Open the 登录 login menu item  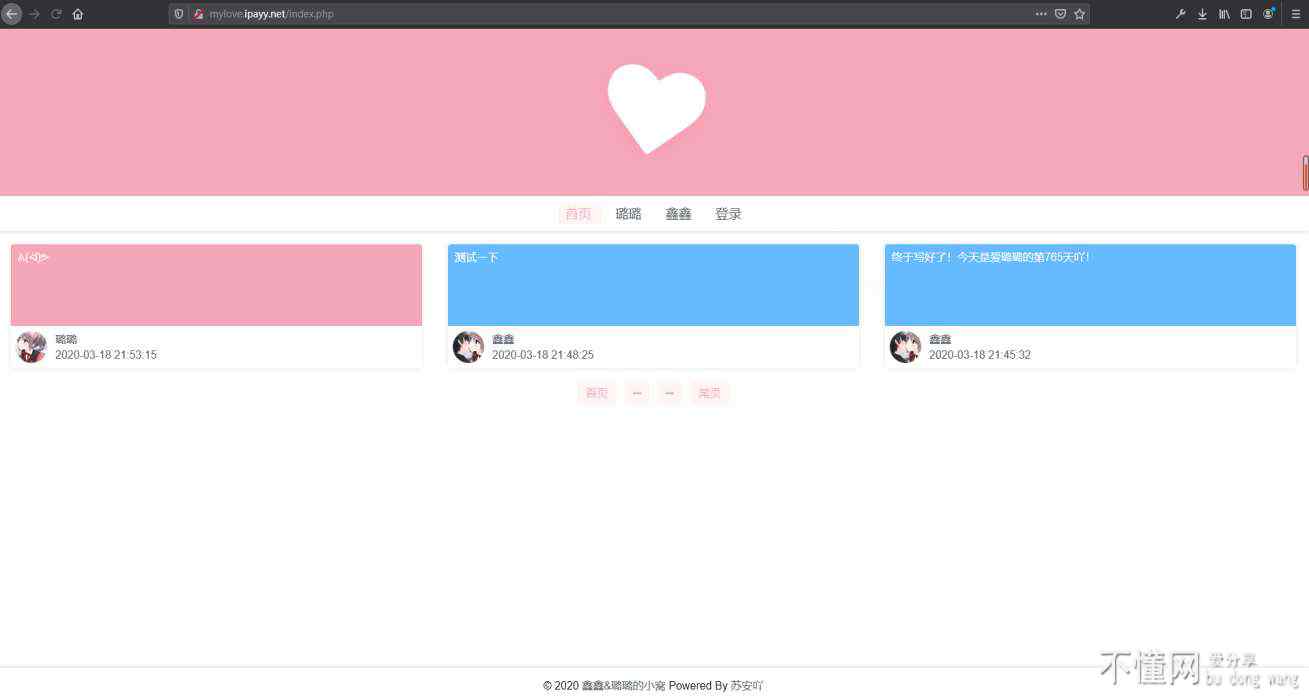coord(728,214)
